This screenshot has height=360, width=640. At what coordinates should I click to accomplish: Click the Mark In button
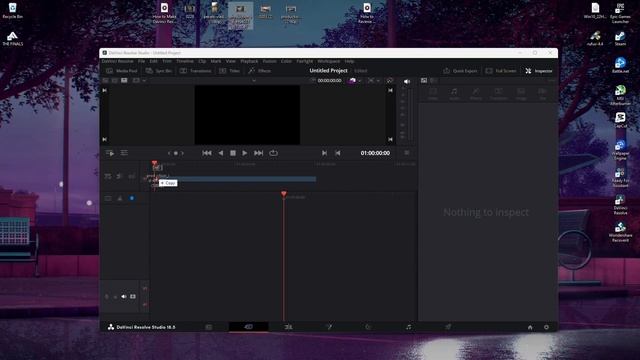[x=324, y=153]
